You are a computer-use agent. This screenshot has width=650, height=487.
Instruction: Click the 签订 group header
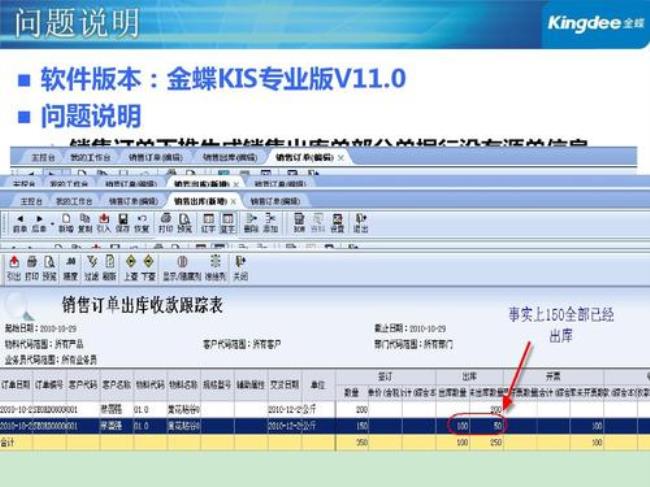tap(385, 376)
